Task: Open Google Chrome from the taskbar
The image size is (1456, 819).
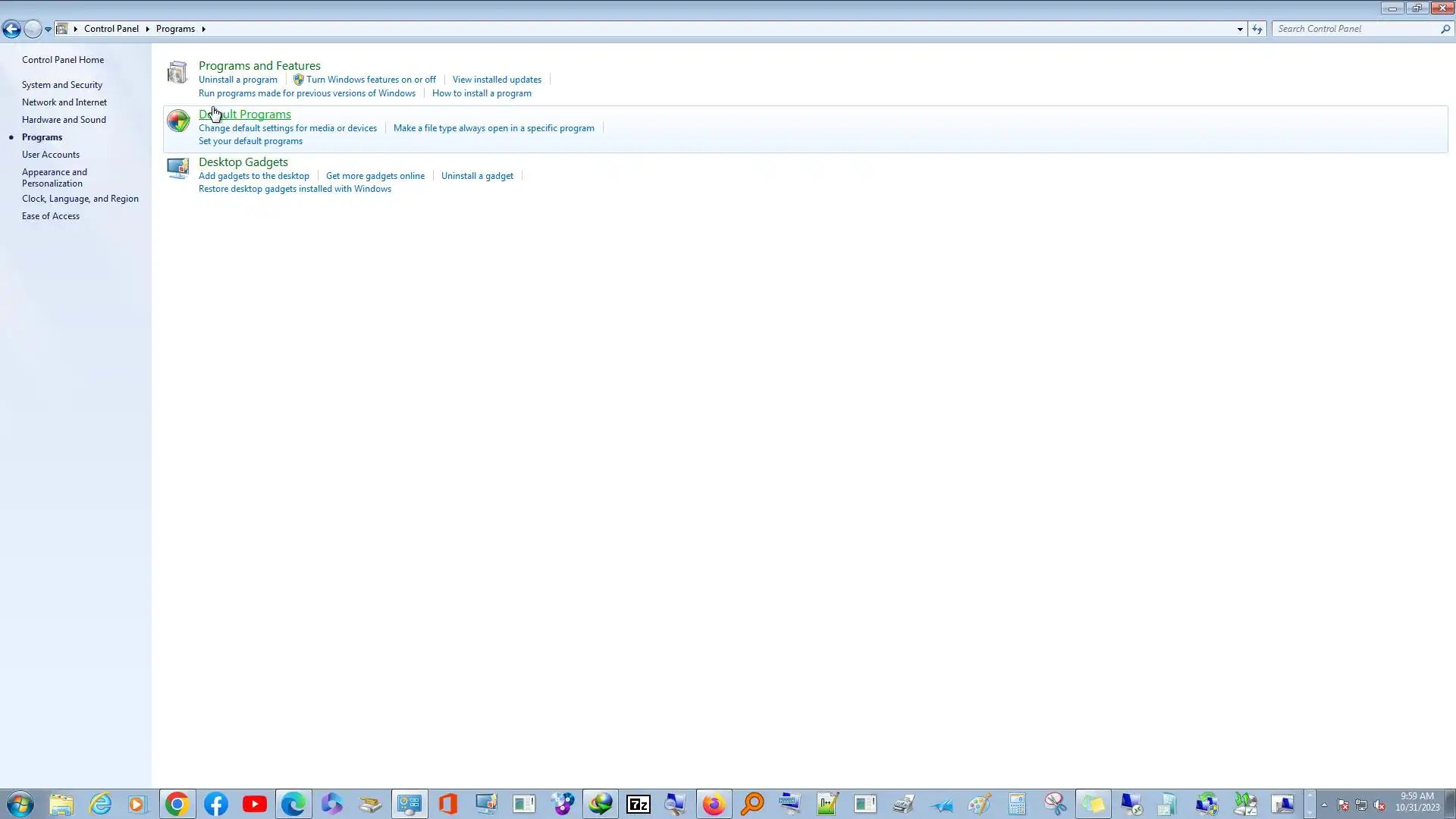Action: click(177, 804)
